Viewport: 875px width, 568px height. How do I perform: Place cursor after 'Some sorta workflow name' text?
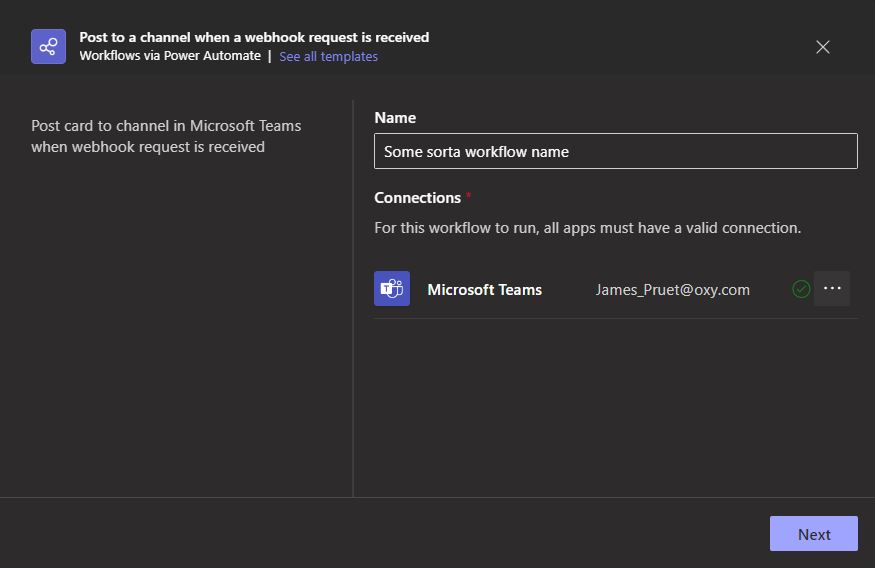point(570,152)
